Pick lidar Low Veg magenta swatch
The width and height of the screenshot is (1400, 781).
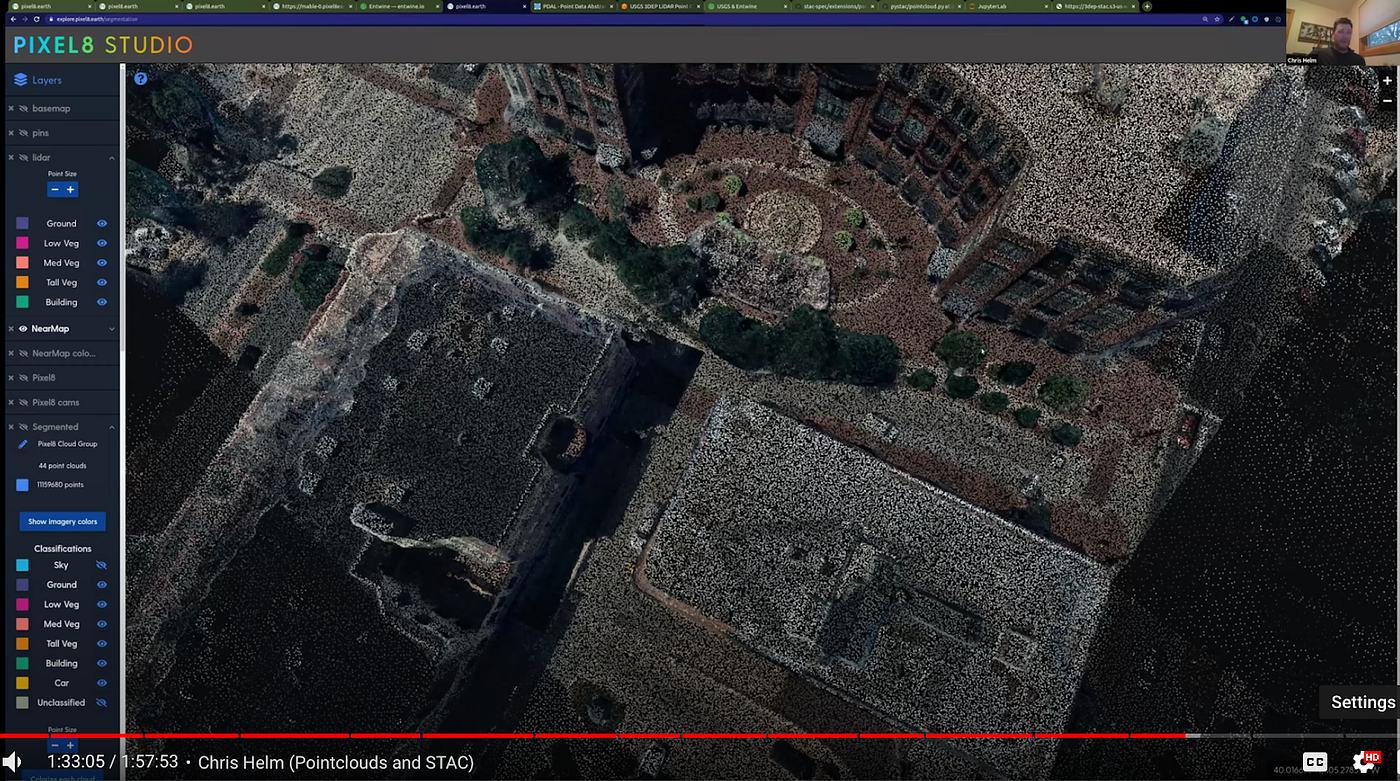[x=22, y=244]
